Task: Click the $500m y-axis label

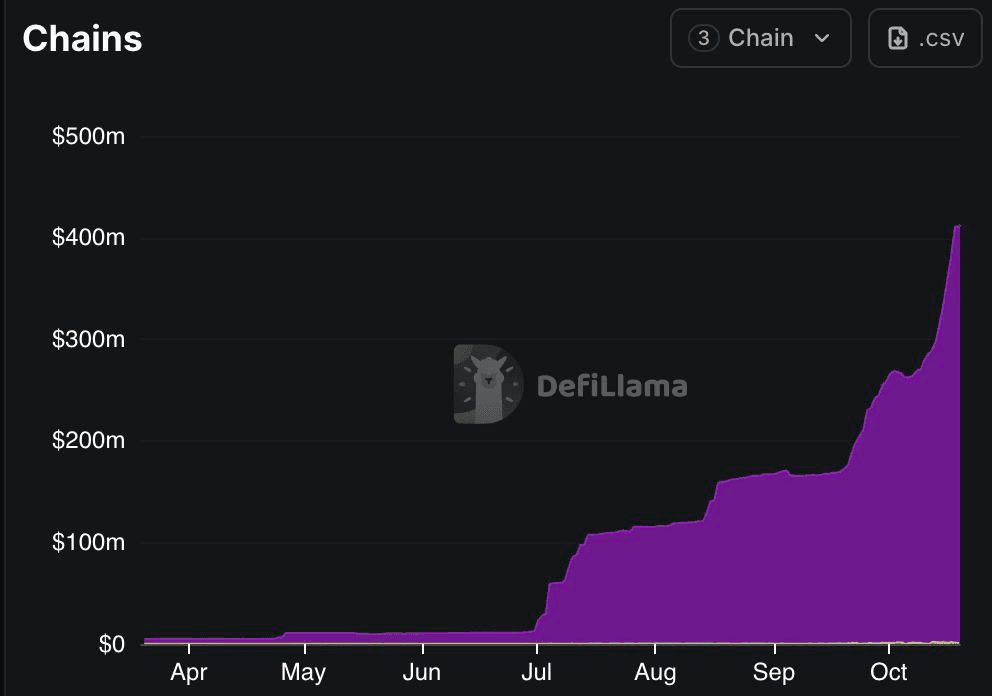Action: [x=88, y=136]
